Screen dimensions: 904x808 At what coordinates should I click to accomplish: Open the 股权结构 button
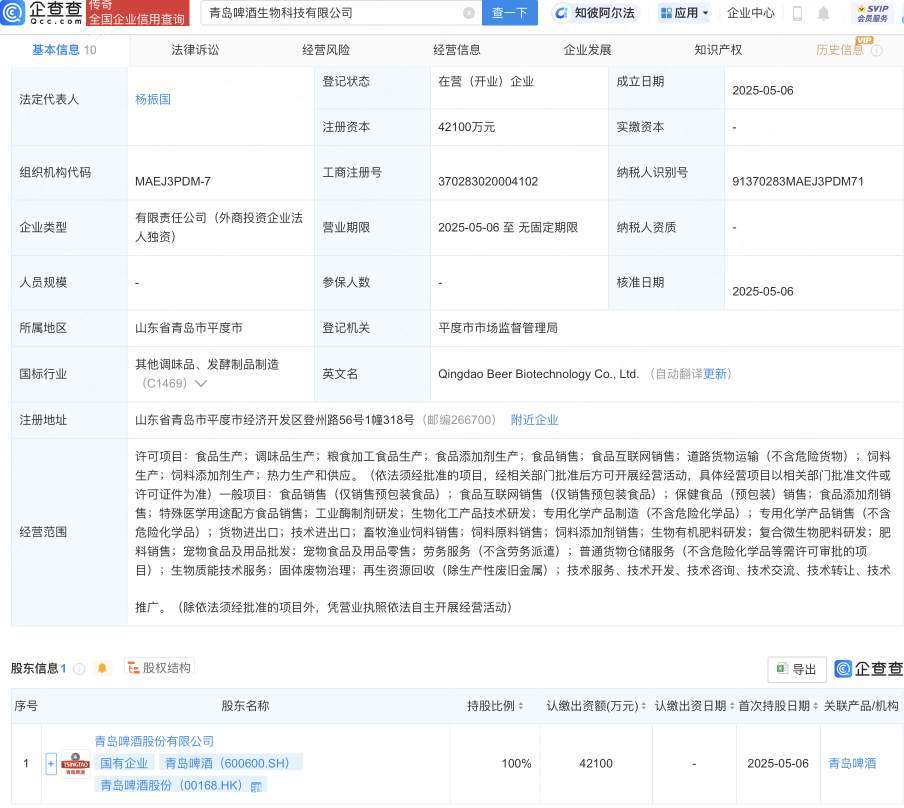tap(159, 668)
